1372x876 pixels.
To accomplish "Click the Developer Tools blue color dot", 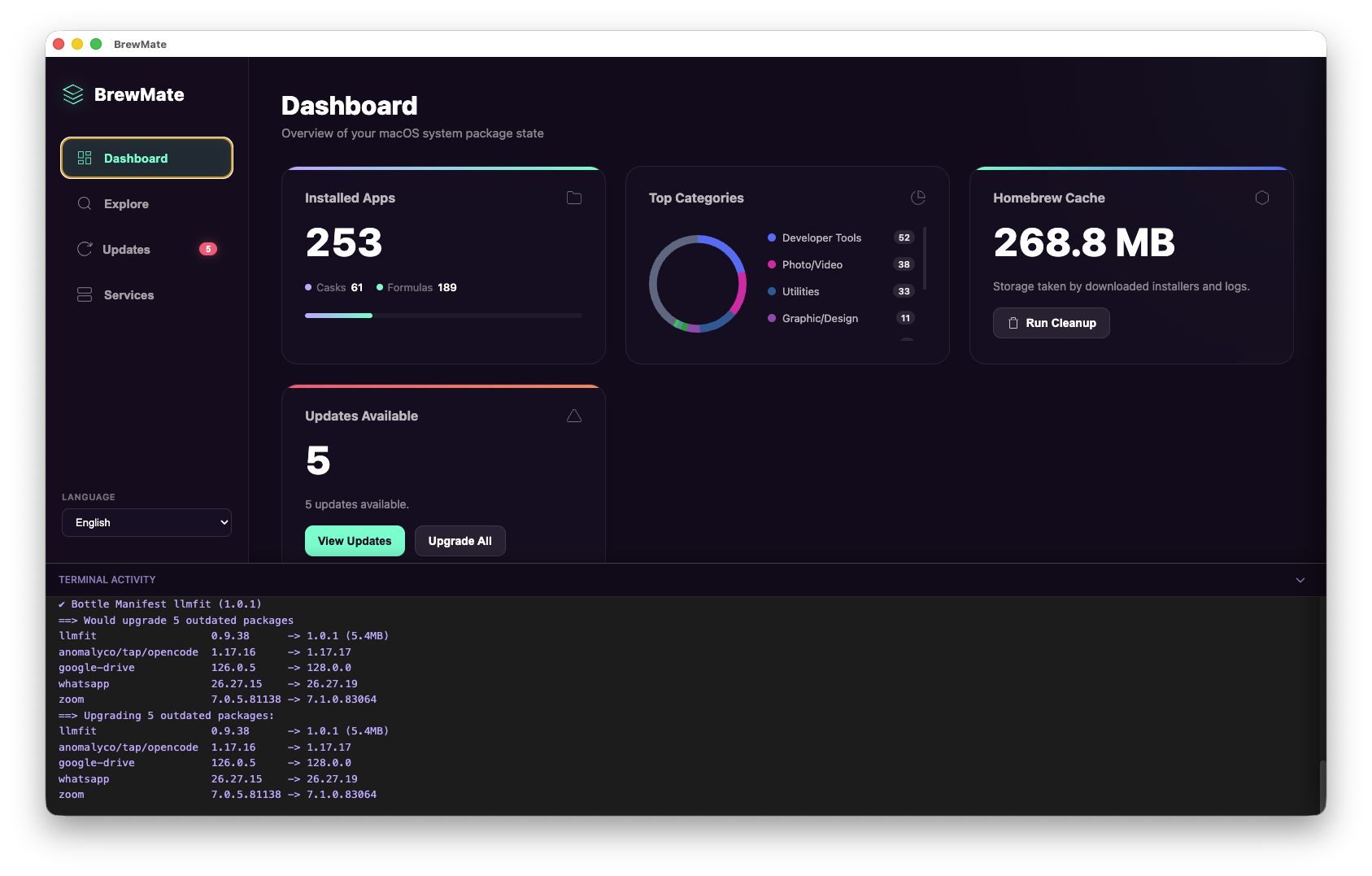I will (772, 238).
